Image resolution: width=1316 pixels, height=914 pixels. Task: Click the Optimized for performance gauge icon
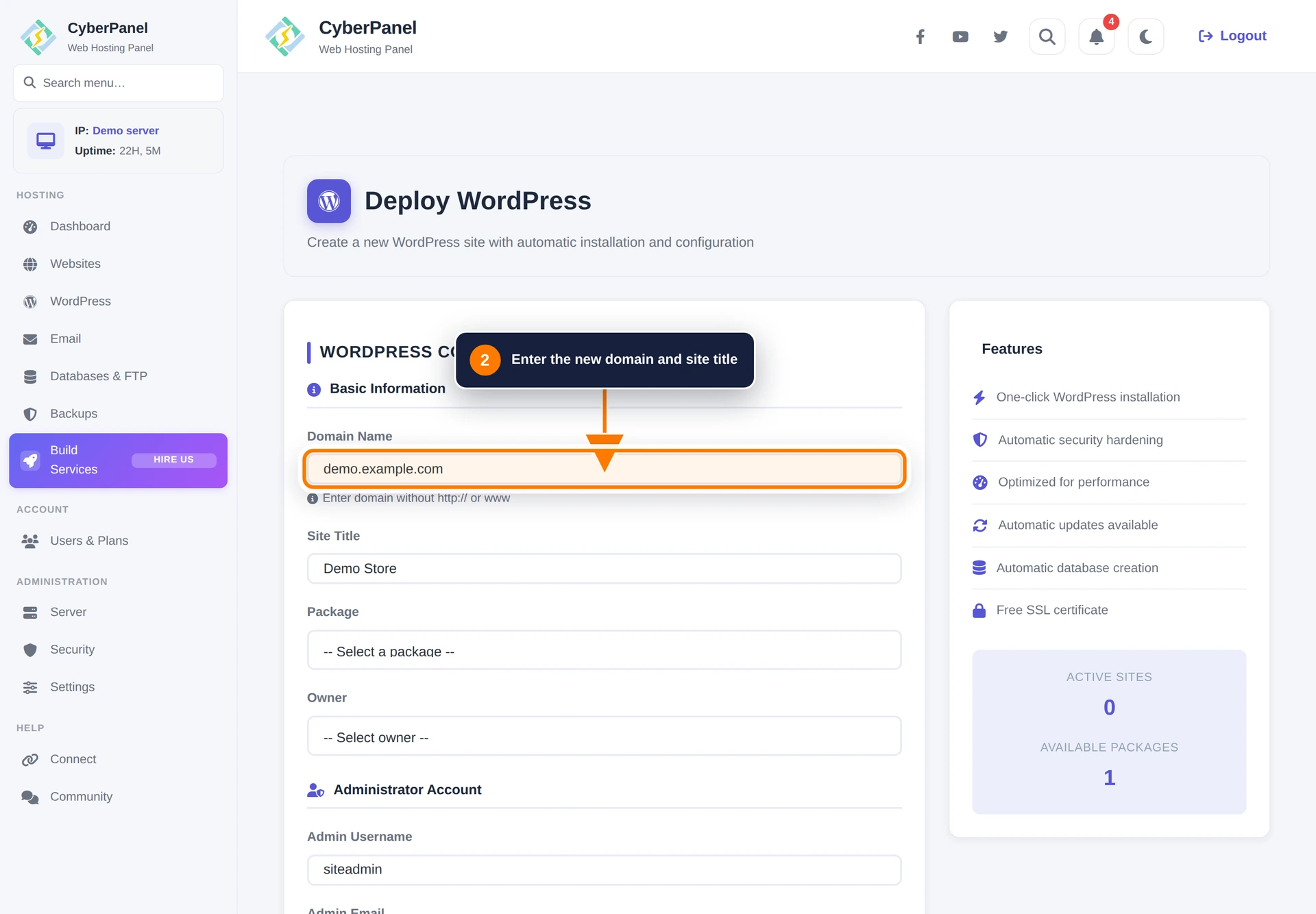980,482
